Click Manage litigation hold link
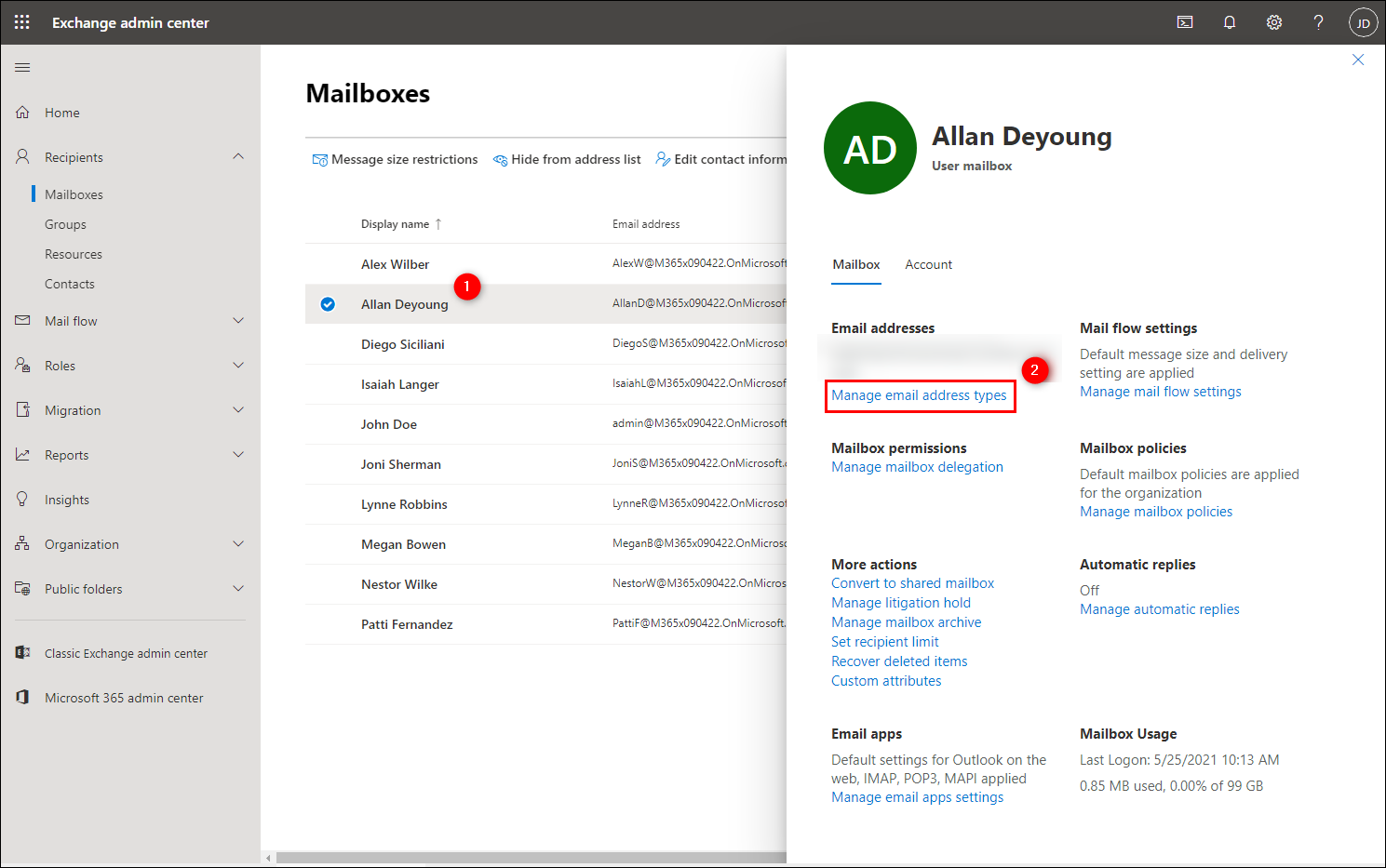 pos(901,603)
